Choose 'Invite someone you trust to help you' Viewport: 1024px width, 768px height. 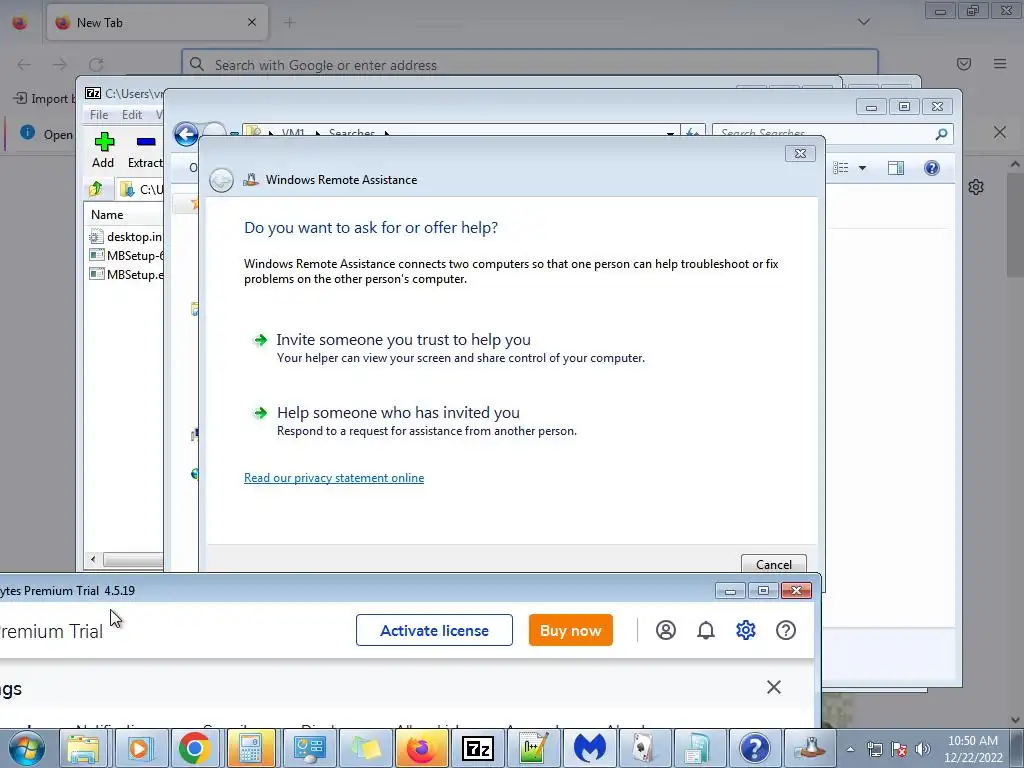coord(403,340)
